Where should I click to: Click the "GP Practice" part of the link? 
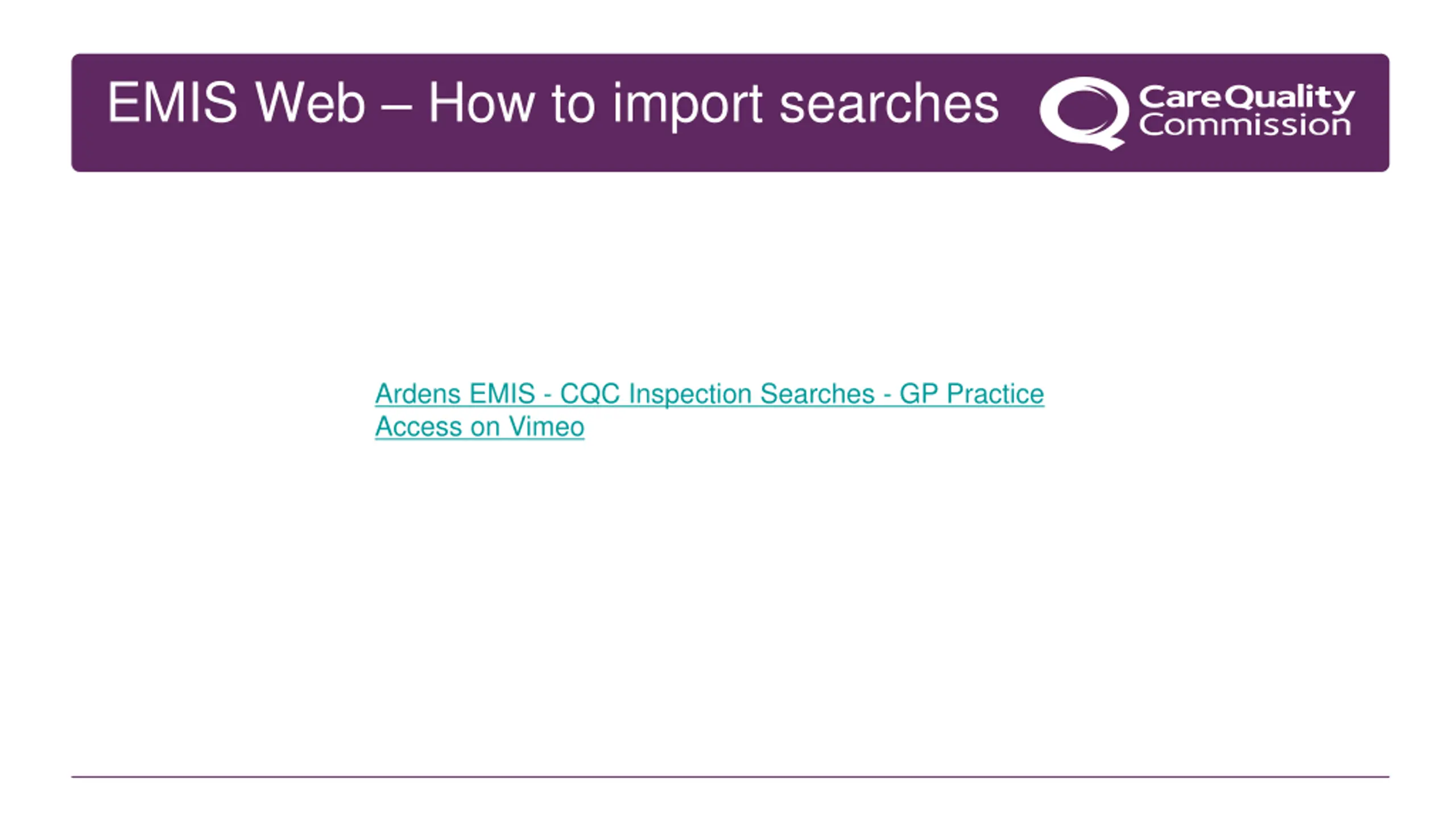pyautogui.click(x=971, y=394)
